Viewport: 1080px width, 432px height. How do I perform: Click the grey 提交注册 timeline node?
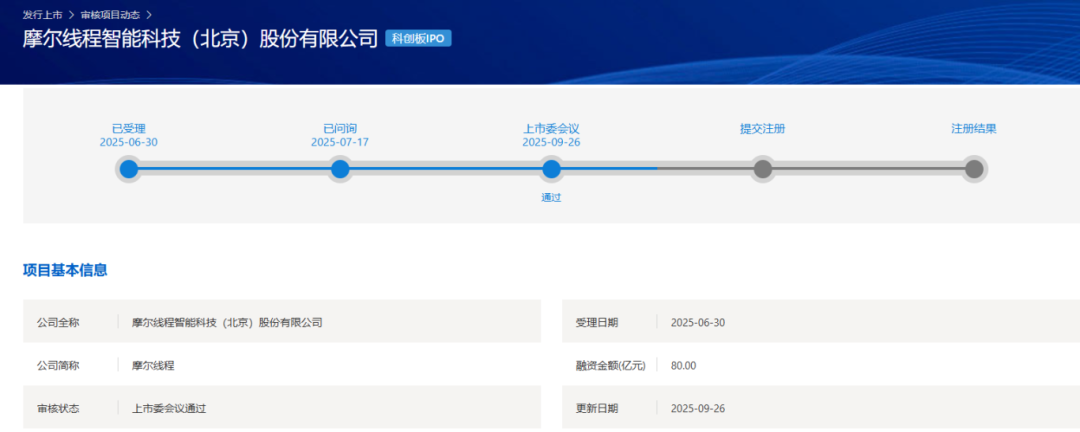click(762, 169)
